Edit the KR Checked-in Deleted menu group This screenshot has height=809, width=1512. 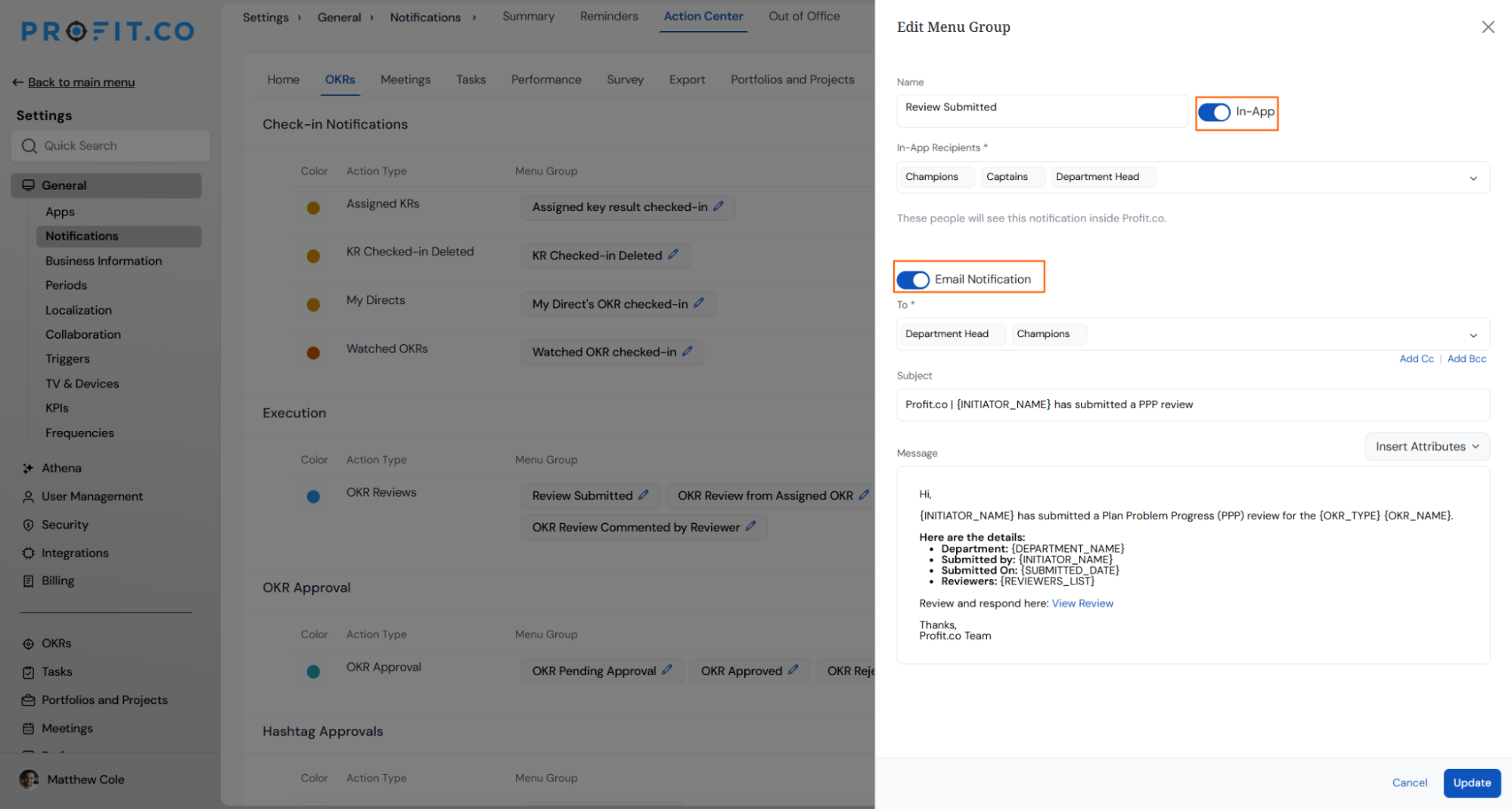[672, 255]
